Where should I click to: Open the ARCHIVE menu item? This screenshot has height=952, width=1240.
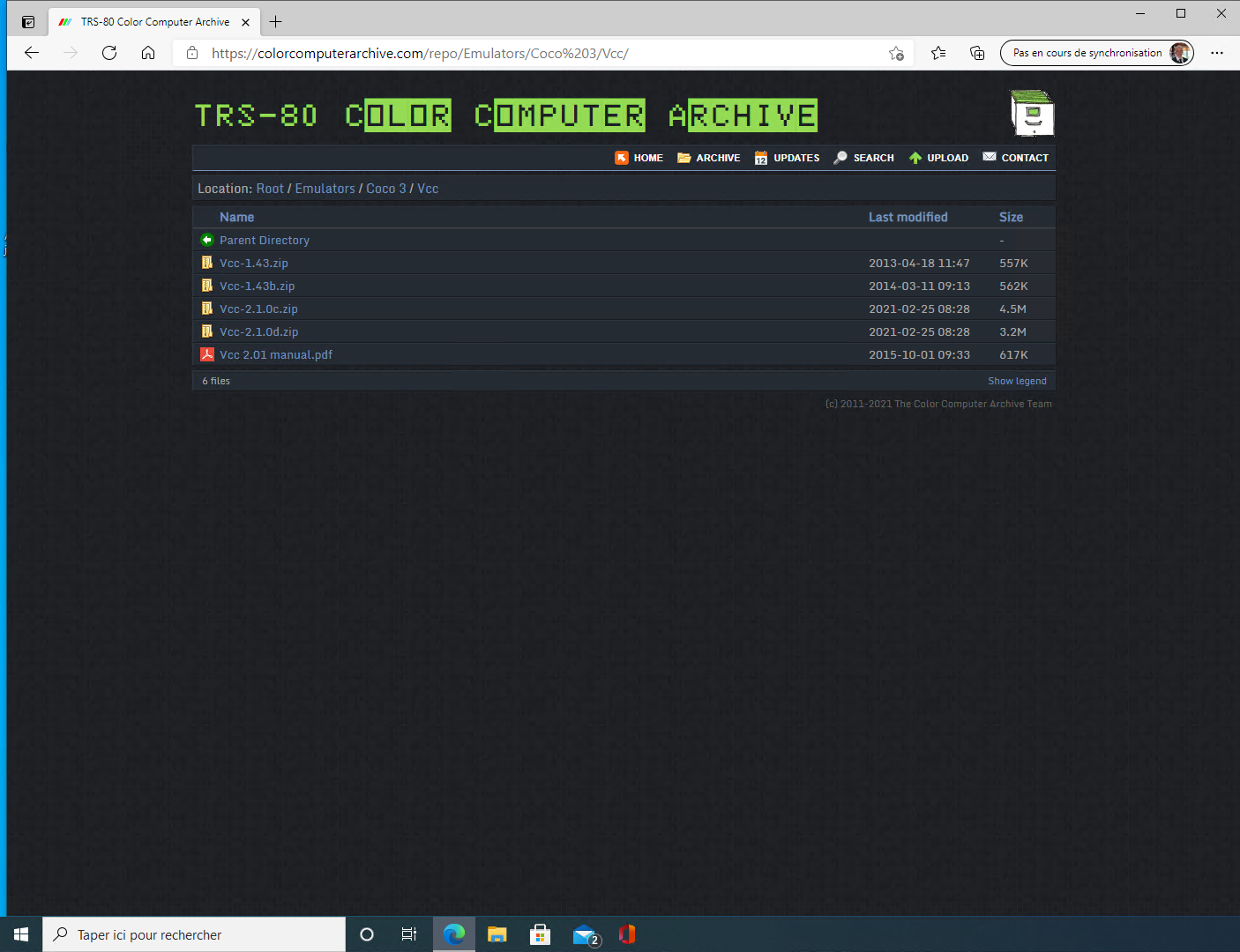click(709, 158)
